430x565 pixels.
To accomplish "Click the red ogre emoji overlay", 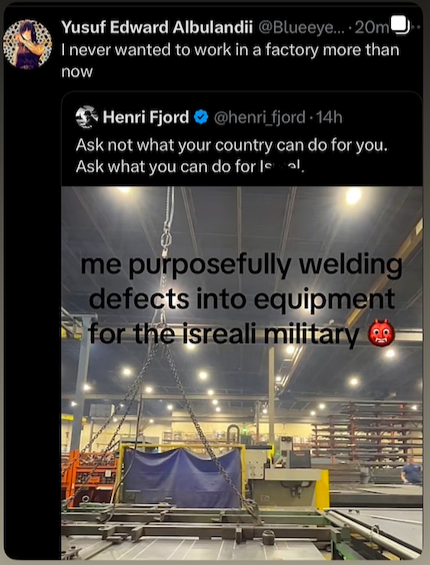I will pyautogui.click(x=381, y=333).
